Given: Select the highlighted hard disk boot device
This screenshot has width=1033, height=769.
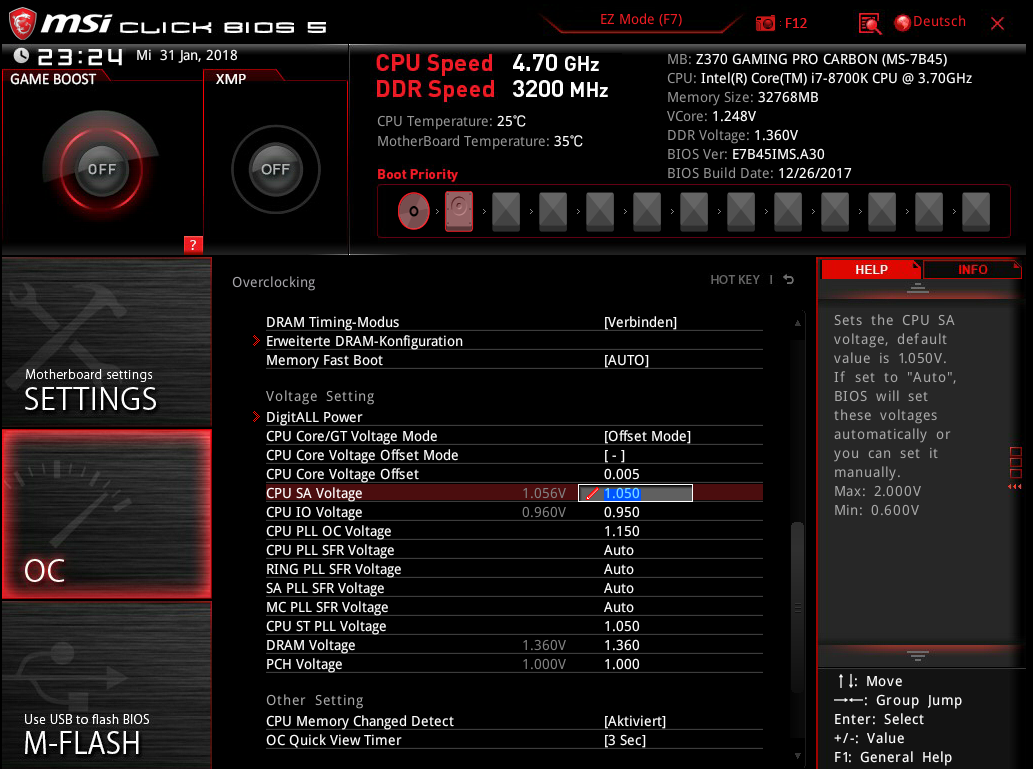Looking at the screenshot, I should click(x=459, y=211).
